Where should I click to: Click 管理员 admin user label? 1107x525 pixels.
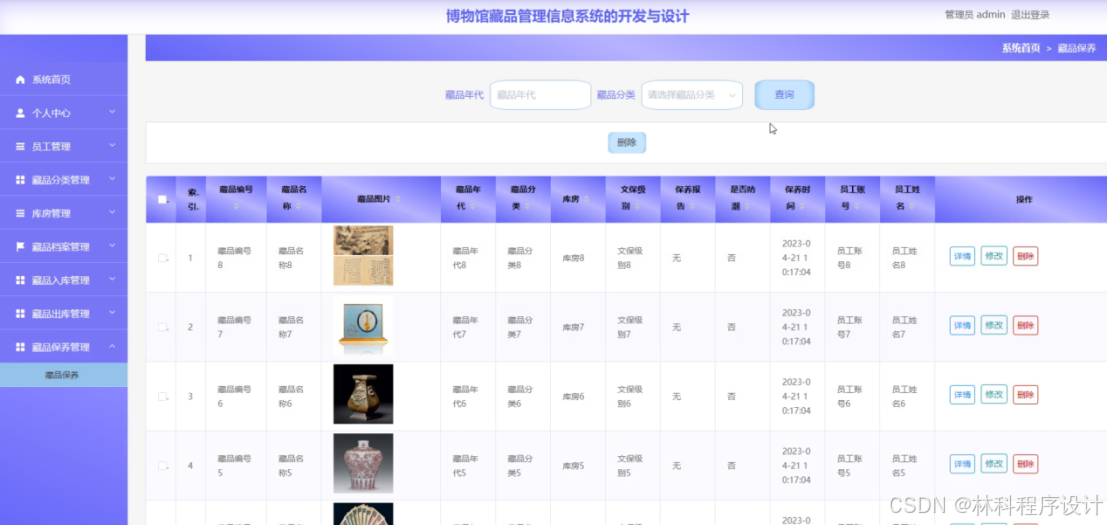click(x=975, y=15)
